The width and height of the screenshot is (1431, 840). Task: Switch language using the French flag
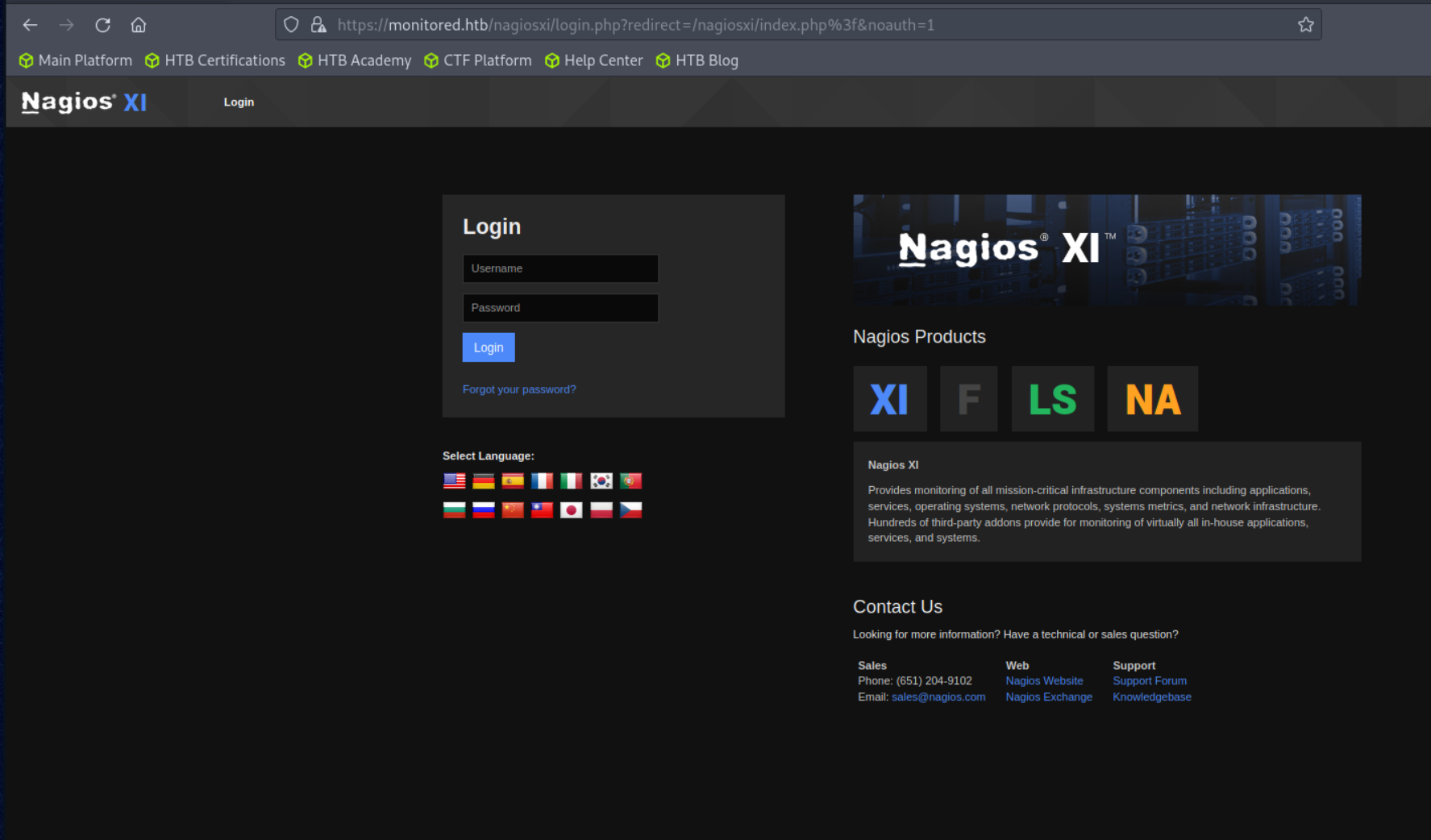pyautogui.click(x=542, y=481)
